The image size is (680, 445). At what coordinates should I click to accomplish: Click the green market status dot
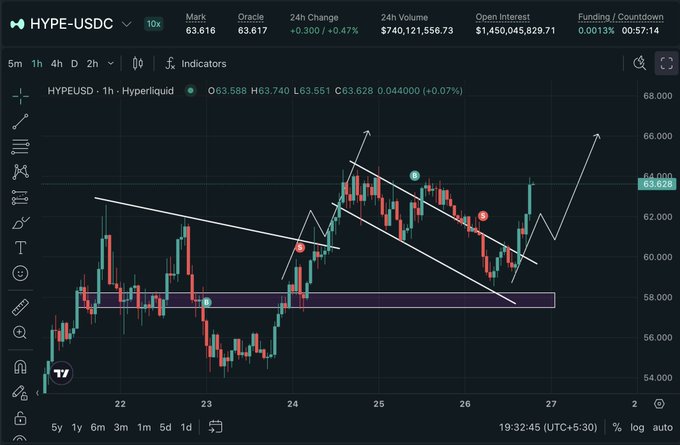point(190,91)
